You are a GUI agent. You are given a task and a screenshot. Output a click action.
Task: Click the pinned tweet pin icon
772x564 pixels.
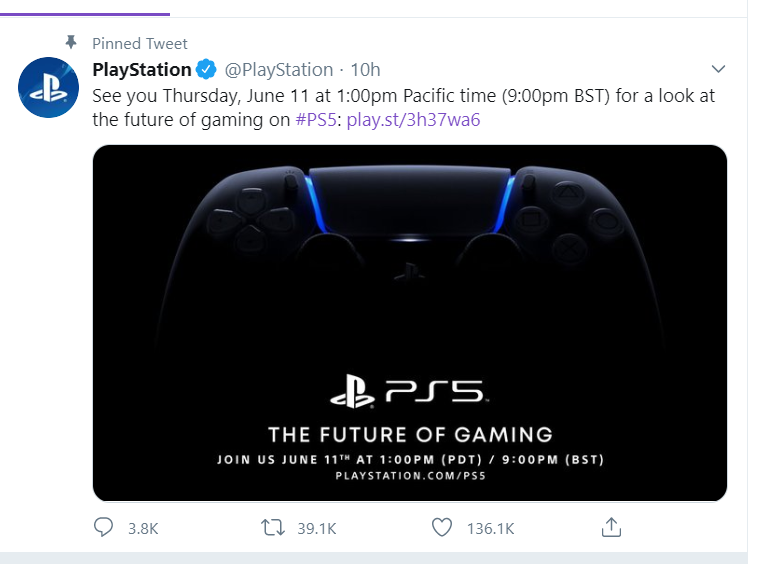(x=70, y=43)
